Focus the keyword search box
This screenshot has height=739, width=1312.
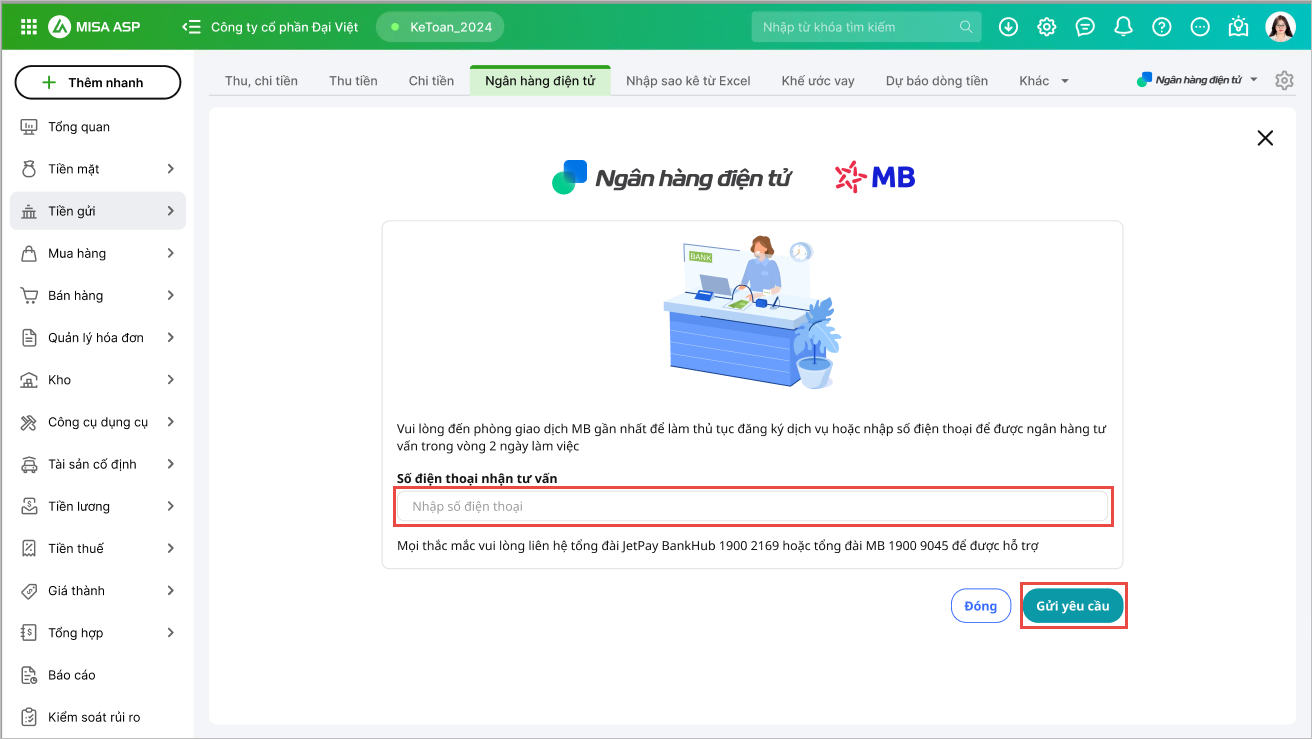(867, 27)
